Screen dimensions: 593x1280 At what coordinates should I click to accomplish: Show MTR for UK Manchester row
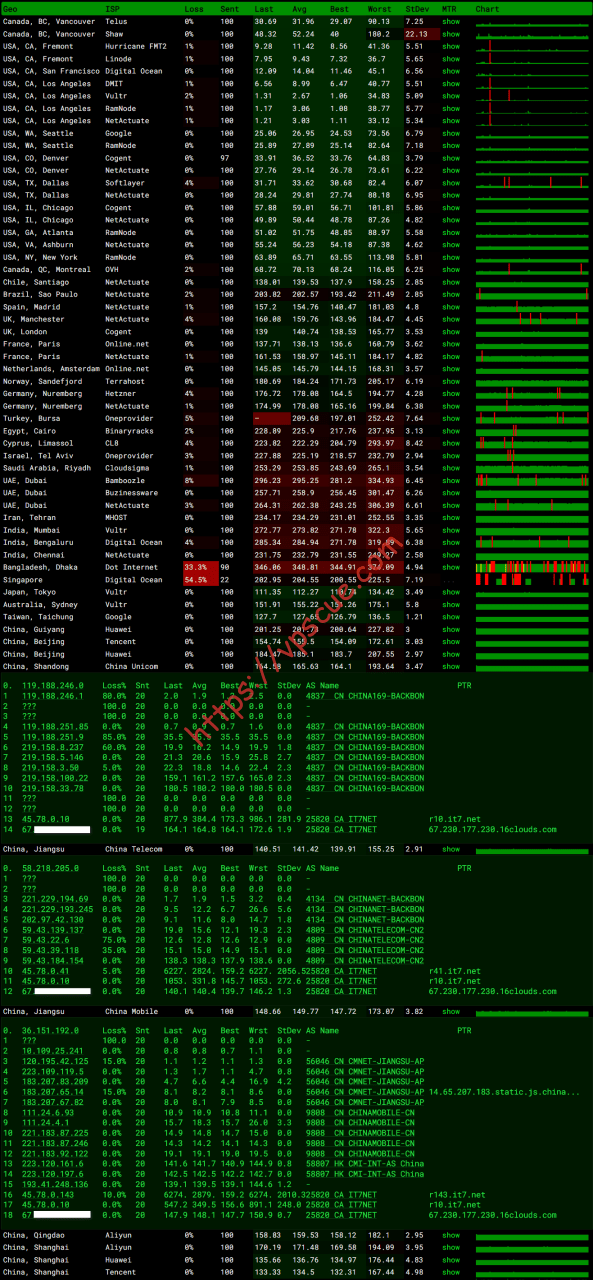(451, 319)
